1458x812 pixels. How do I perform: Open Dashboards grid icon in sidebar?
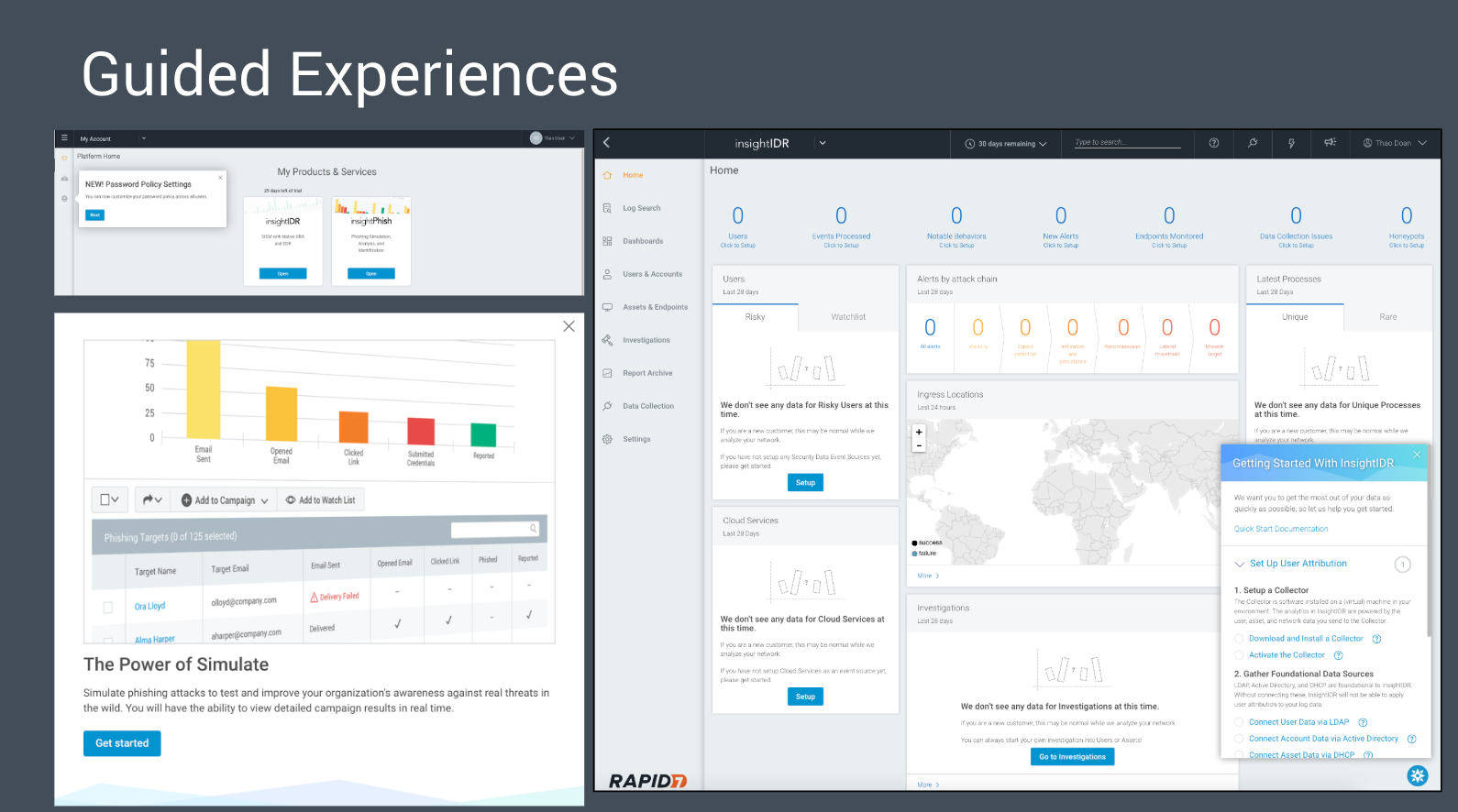point(607,241)
